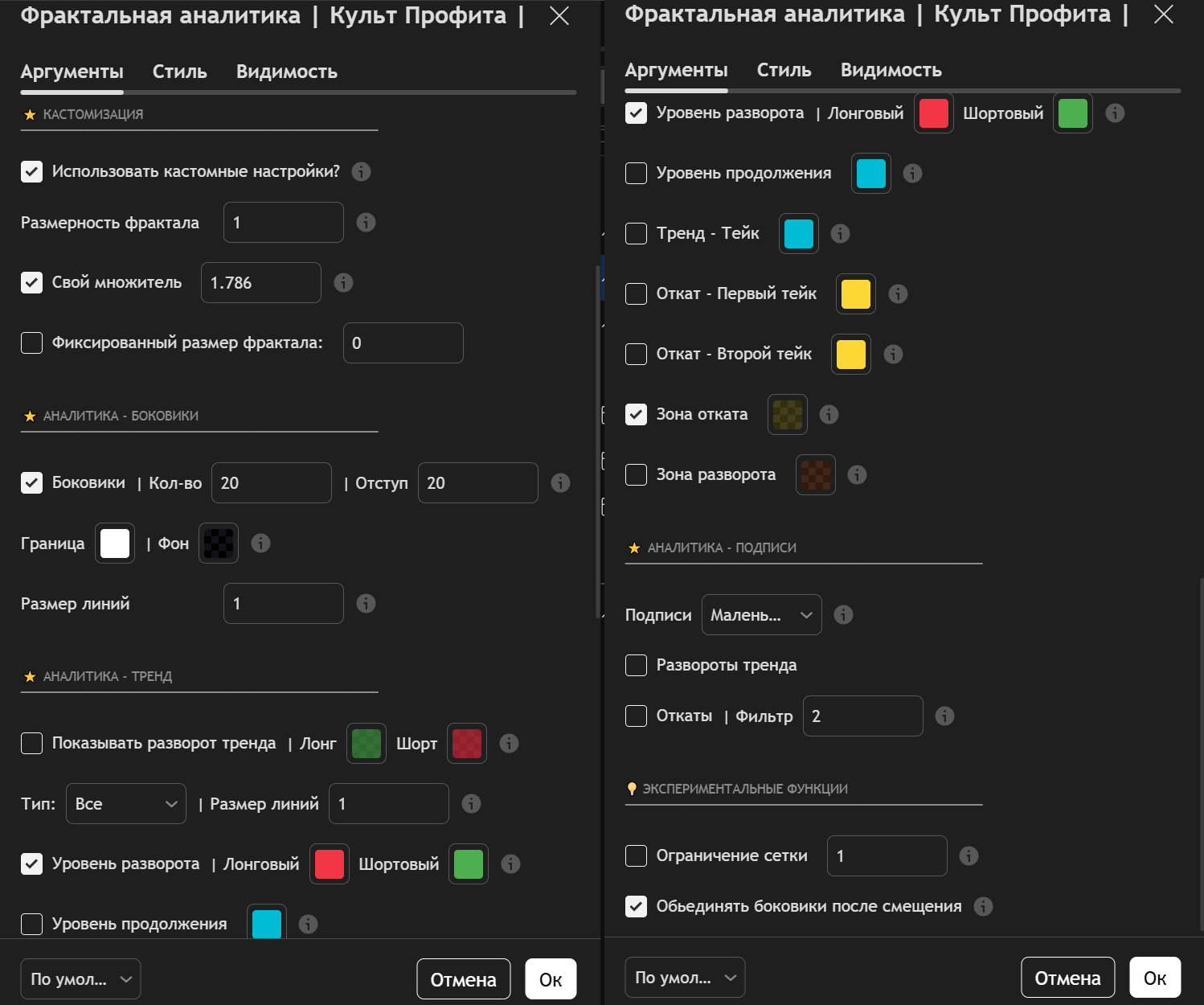
Task: Click info icon next to Размерность фрактала
Action: coord(366,223)
